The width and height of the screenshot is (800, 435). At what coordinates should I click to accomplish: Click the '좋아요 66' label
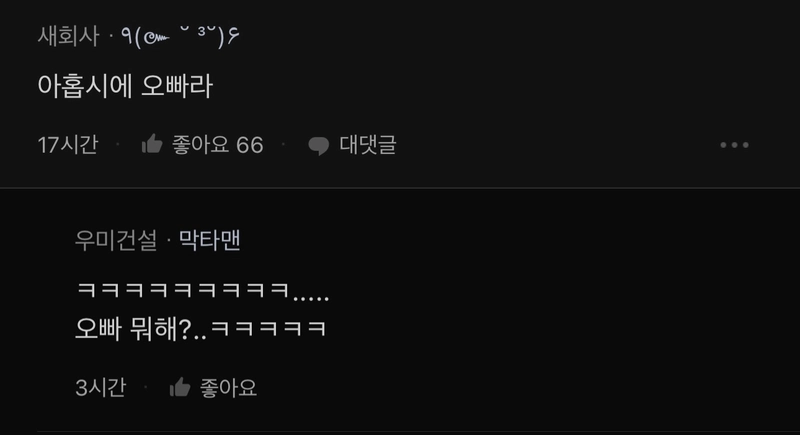point(218,145)
